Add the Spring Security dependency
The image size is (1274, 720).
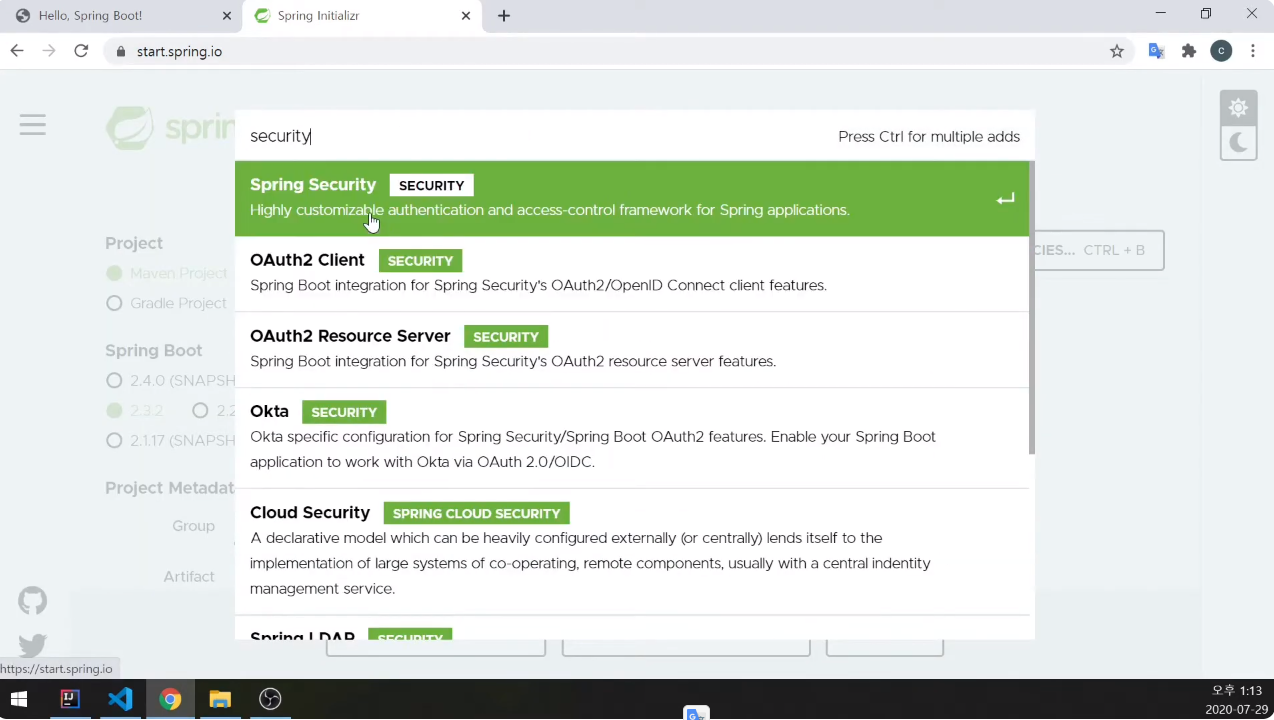coord(632,198)
